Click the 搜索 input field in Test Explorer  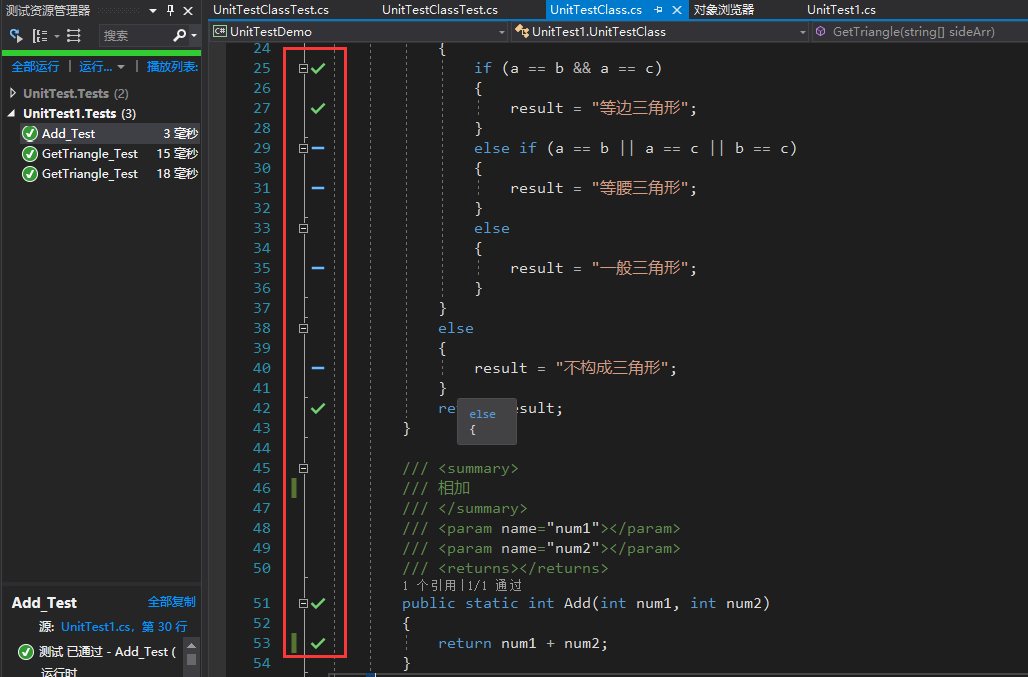134,35
